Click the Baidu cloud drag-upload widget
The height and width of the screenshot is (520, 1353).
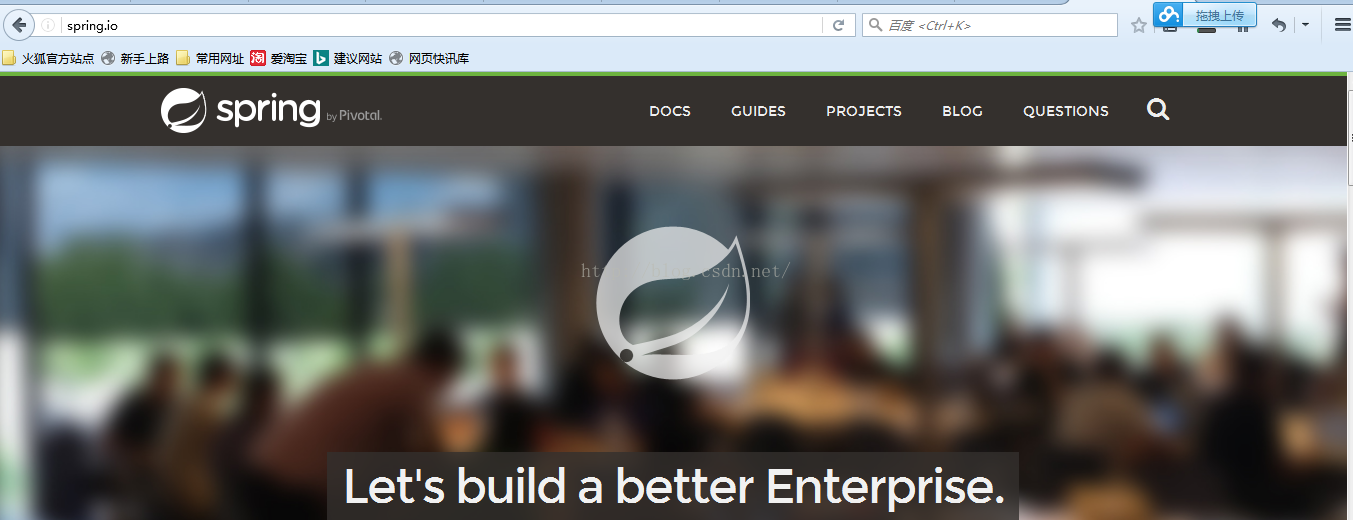pyautogui.click(x=1205, y=15)
